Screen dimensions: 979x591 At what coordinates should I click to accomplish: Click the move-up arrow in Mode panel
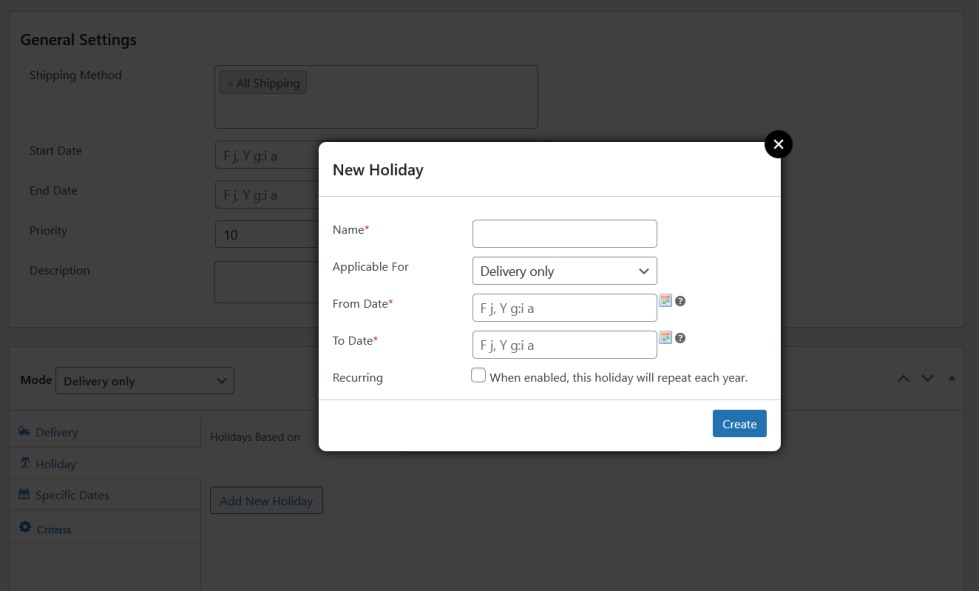tap(903, 379)
